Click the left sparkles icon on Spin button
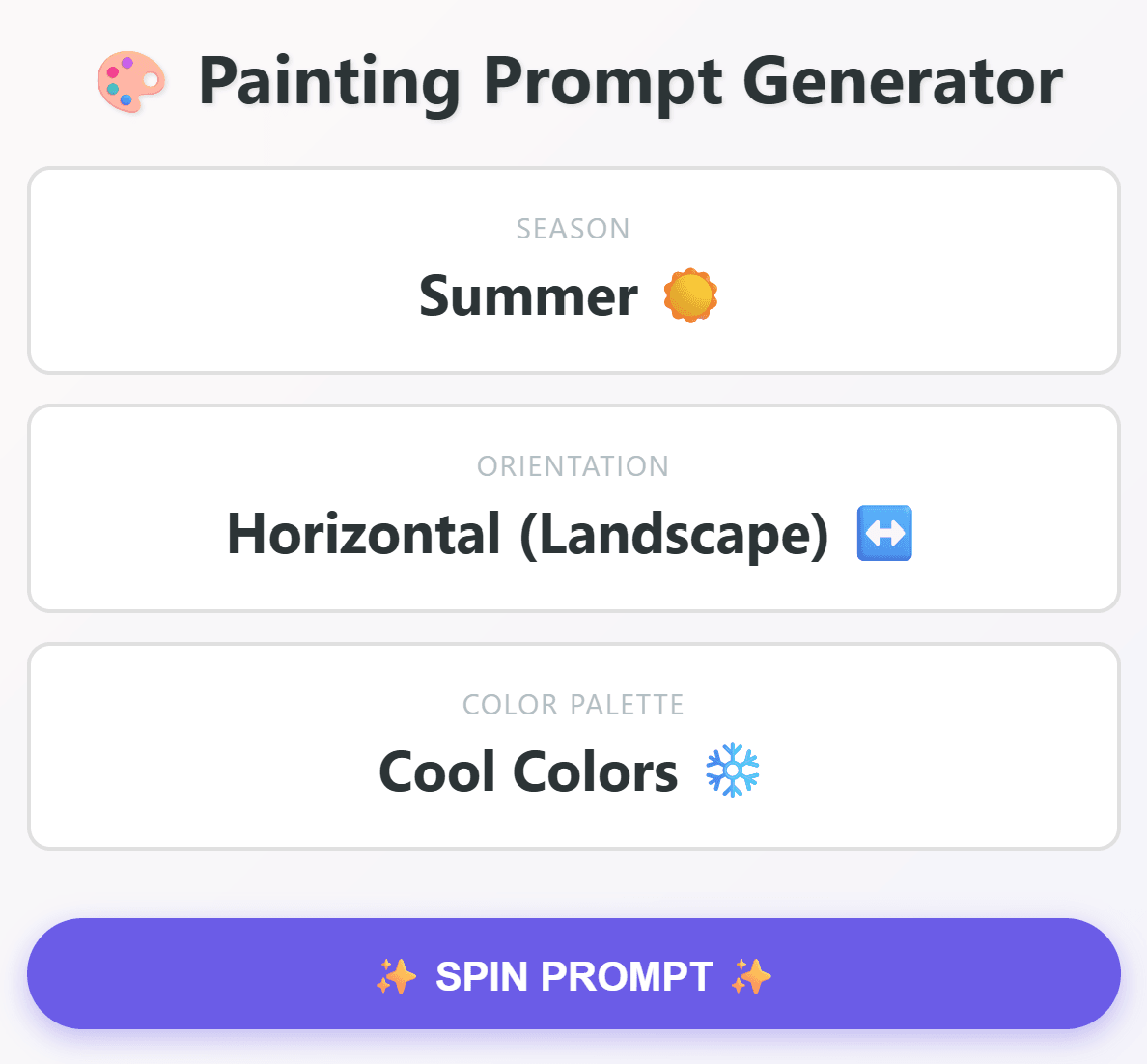The image size is (1147, 1064). (x=396, y=976)
